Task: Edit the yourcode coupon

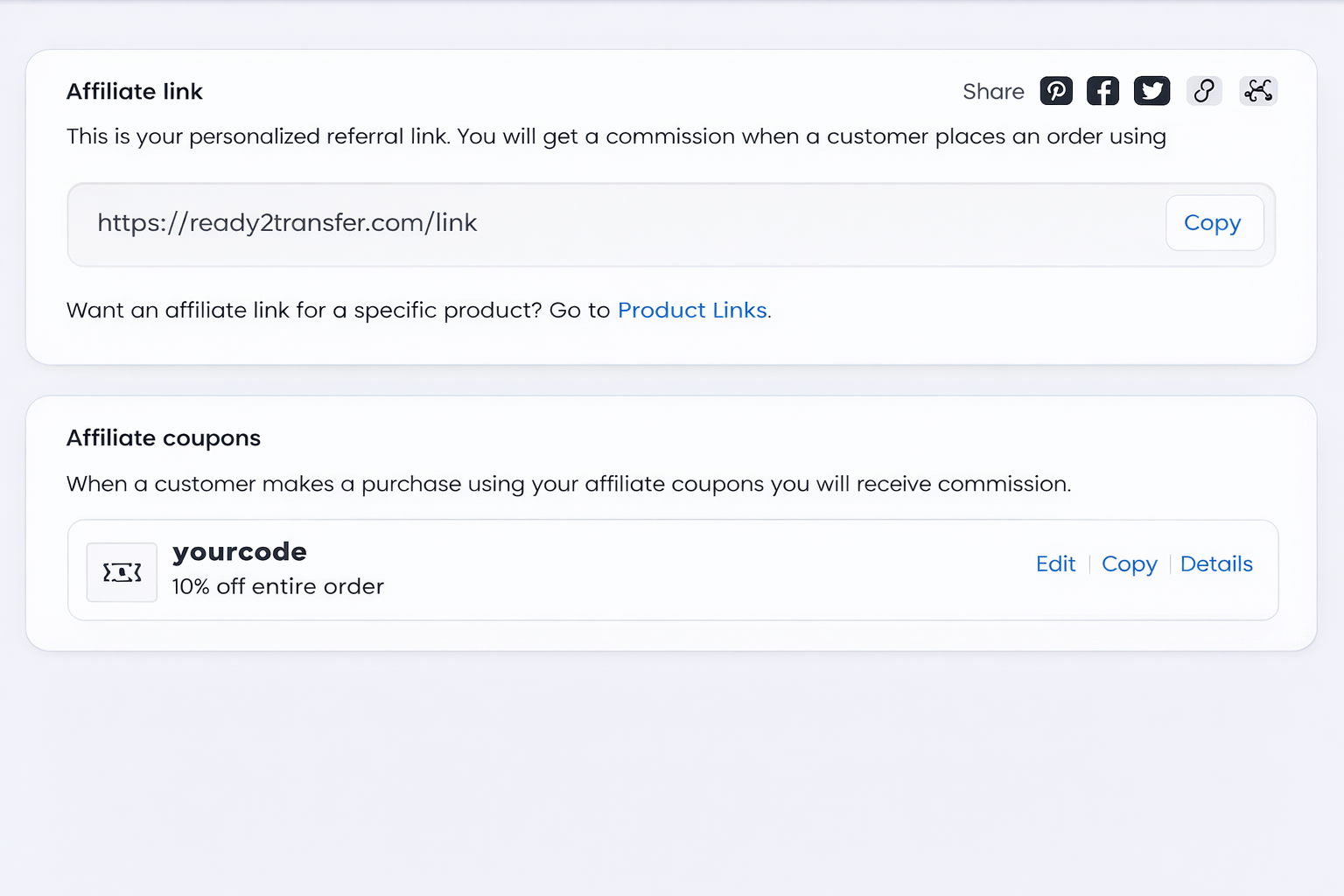Action: (x=1055, y=564)
